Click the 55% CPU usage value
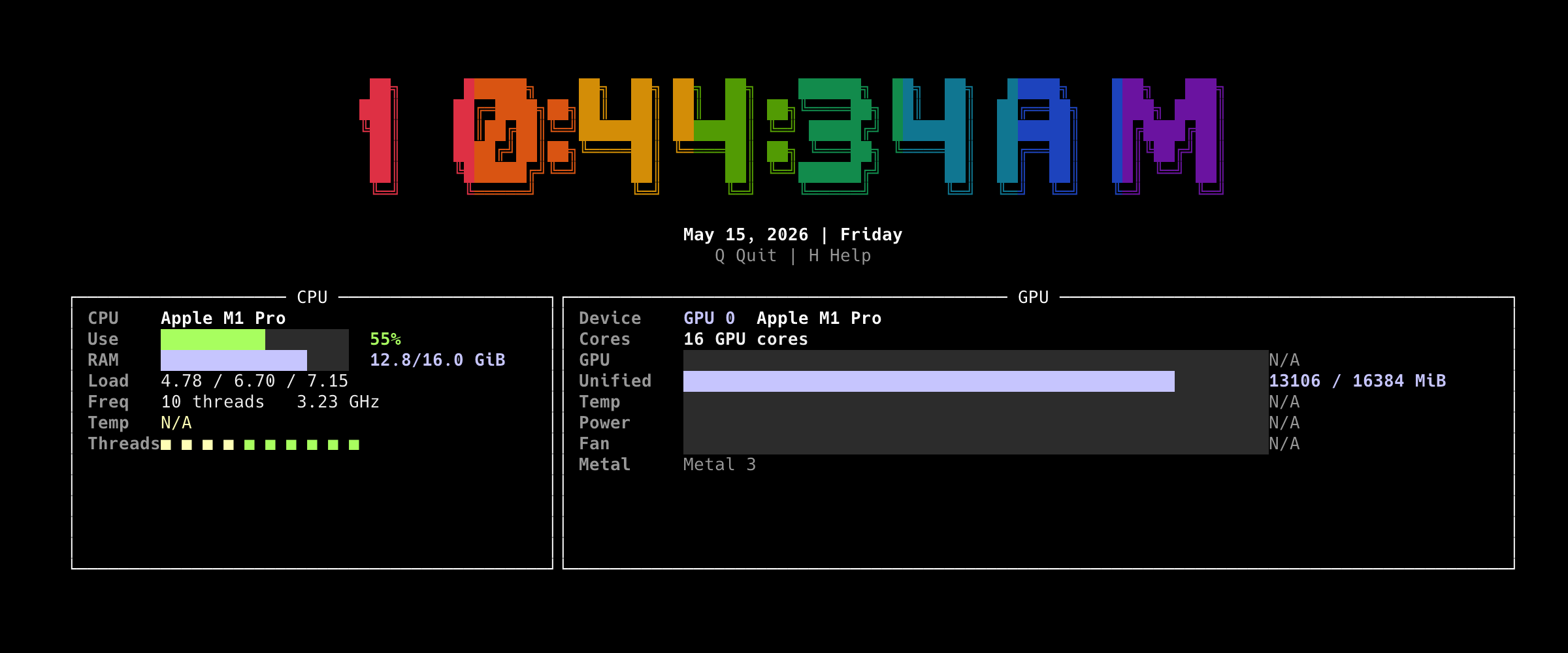Viewport: 1568px width, 653px height. click(x=385, y=339)
